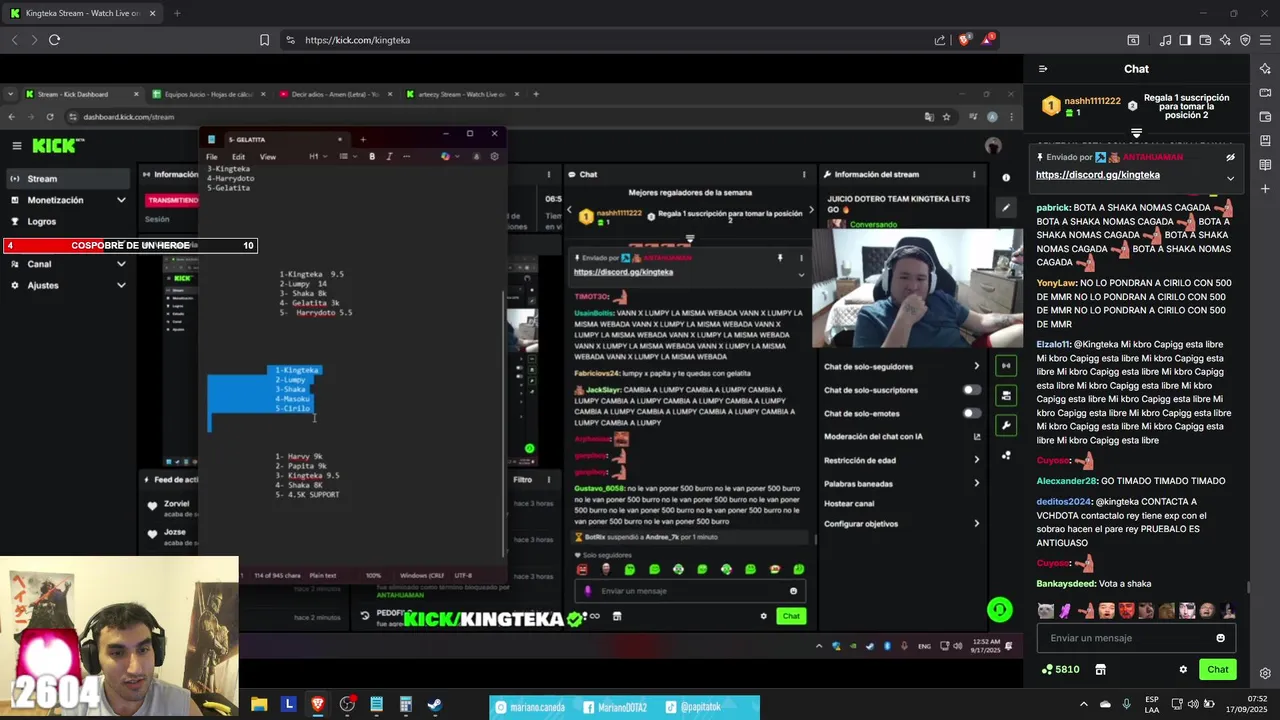The width and height of the screenshot is (1280, 720).
Task: Open the H1 heading dropdown in Notepad
Action: (317, 156)
